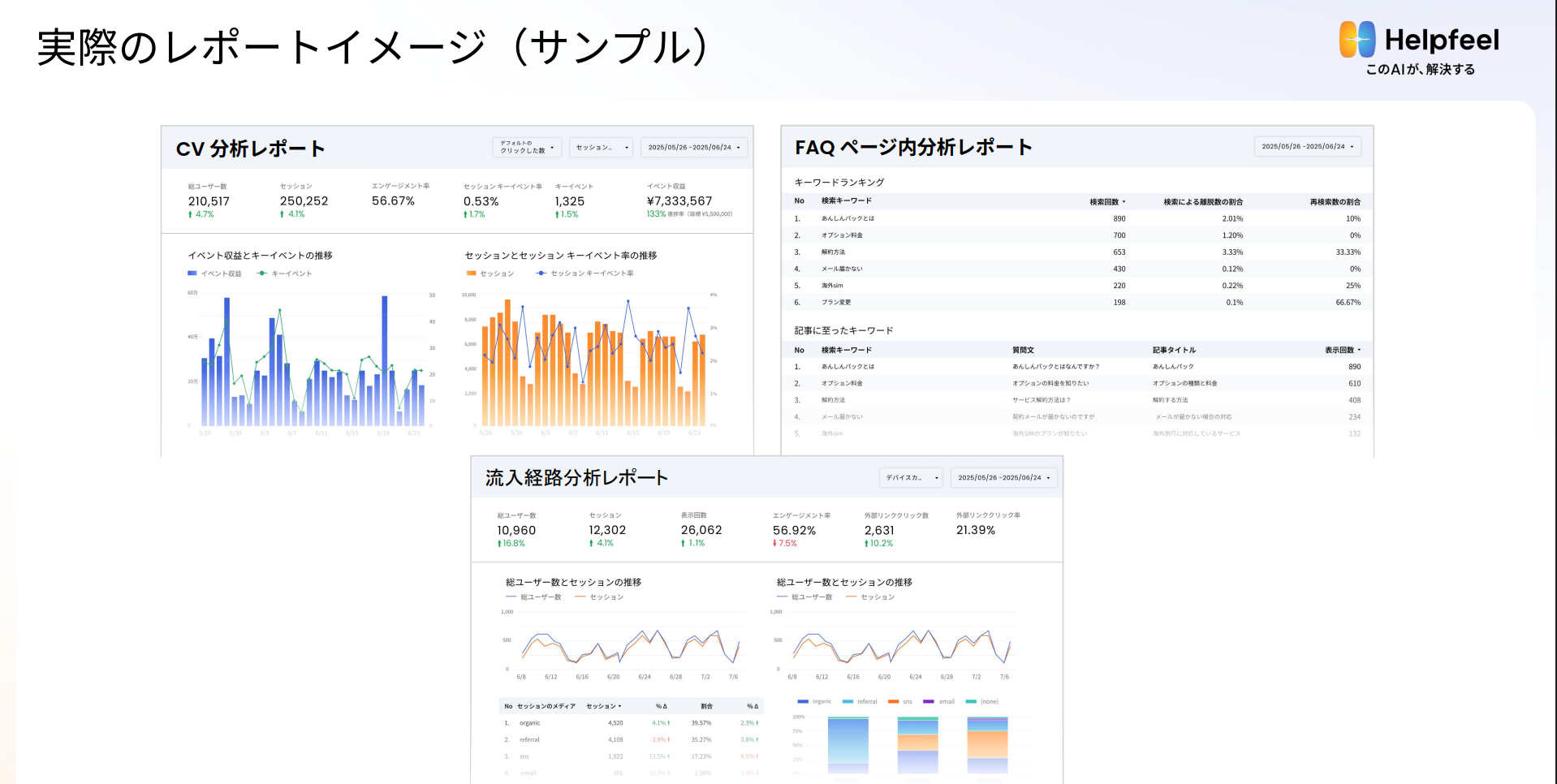Viewport: 1557px width, 784px height.
Task: Select the FAQ ページ内分析レポート title
Action: [912, 148]
